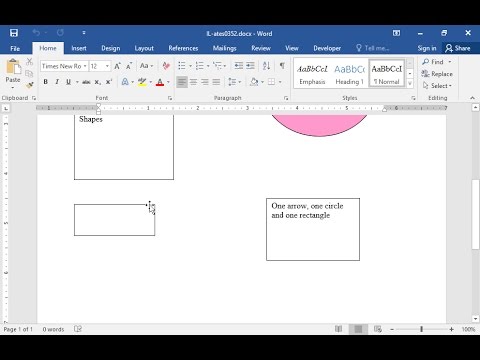Click the Heading 1 style thumbnail
This screenshot has height=360, width=480.
(349, 74)
